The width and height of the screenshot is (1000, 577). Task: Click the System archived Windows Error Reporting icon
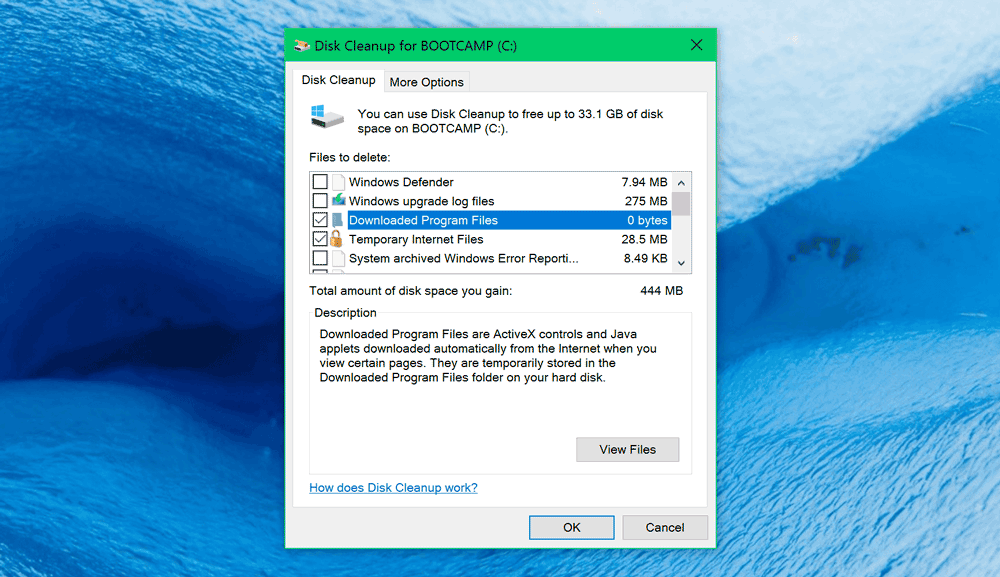[338, 258]
